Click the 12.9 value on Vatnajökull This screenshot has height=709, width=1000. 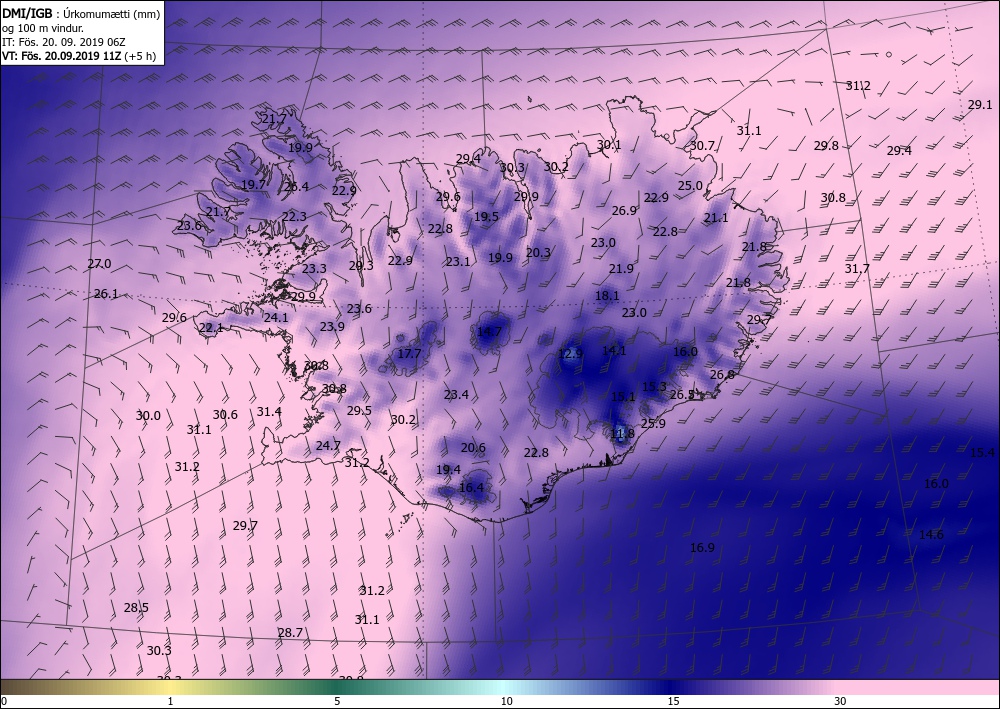571,354
